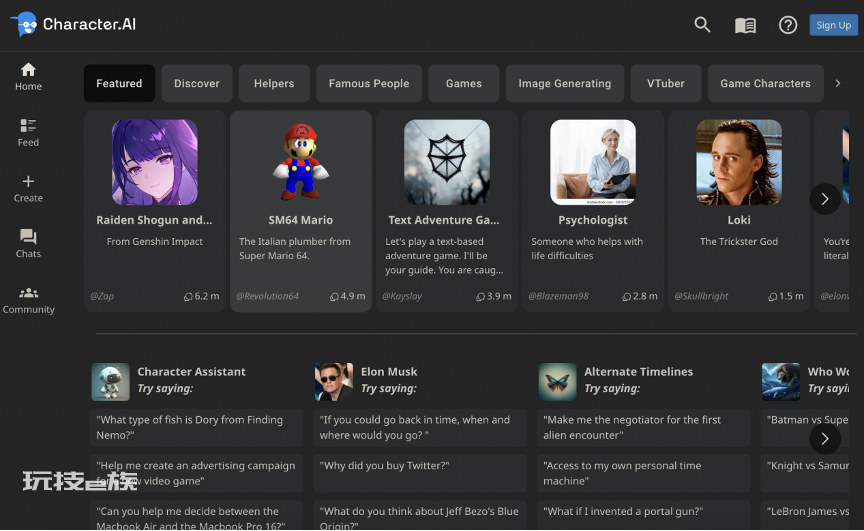Select the Featured tab
The width and height of the screenshot is (864, 531).
(119, 83)
